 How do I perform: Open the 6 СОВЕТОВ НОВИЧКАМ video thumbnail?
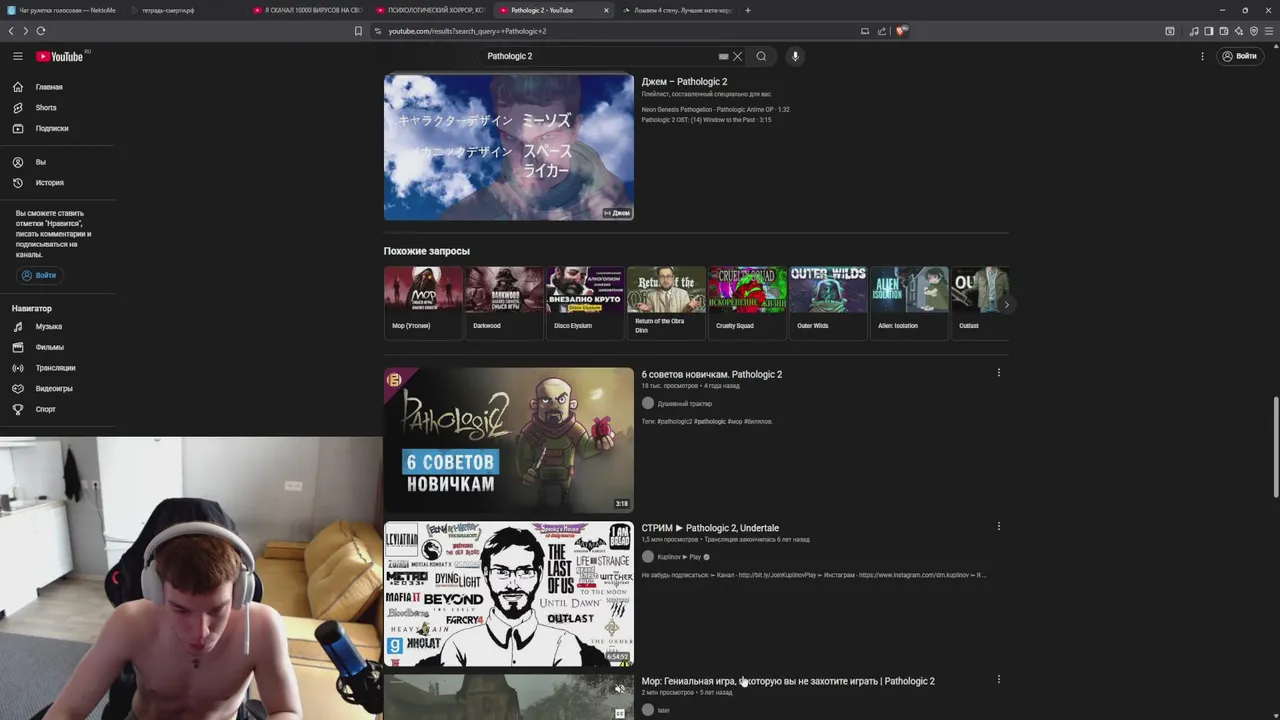point(509,440)
